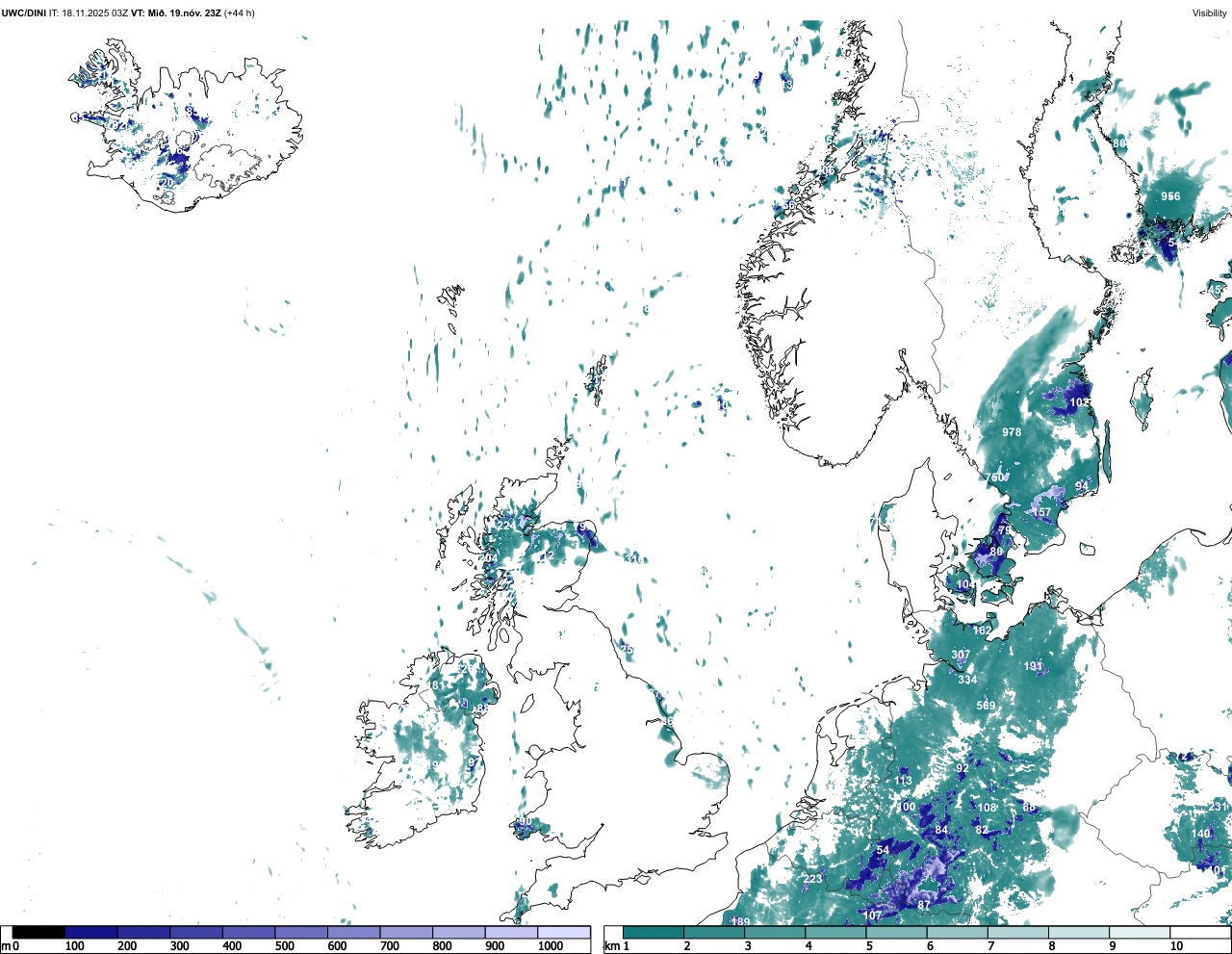This screenshot has height=954, width=1232.
Task: Click the '956' visibility value over Finland
Action: pyautogui.click(x=1170, y=196)
